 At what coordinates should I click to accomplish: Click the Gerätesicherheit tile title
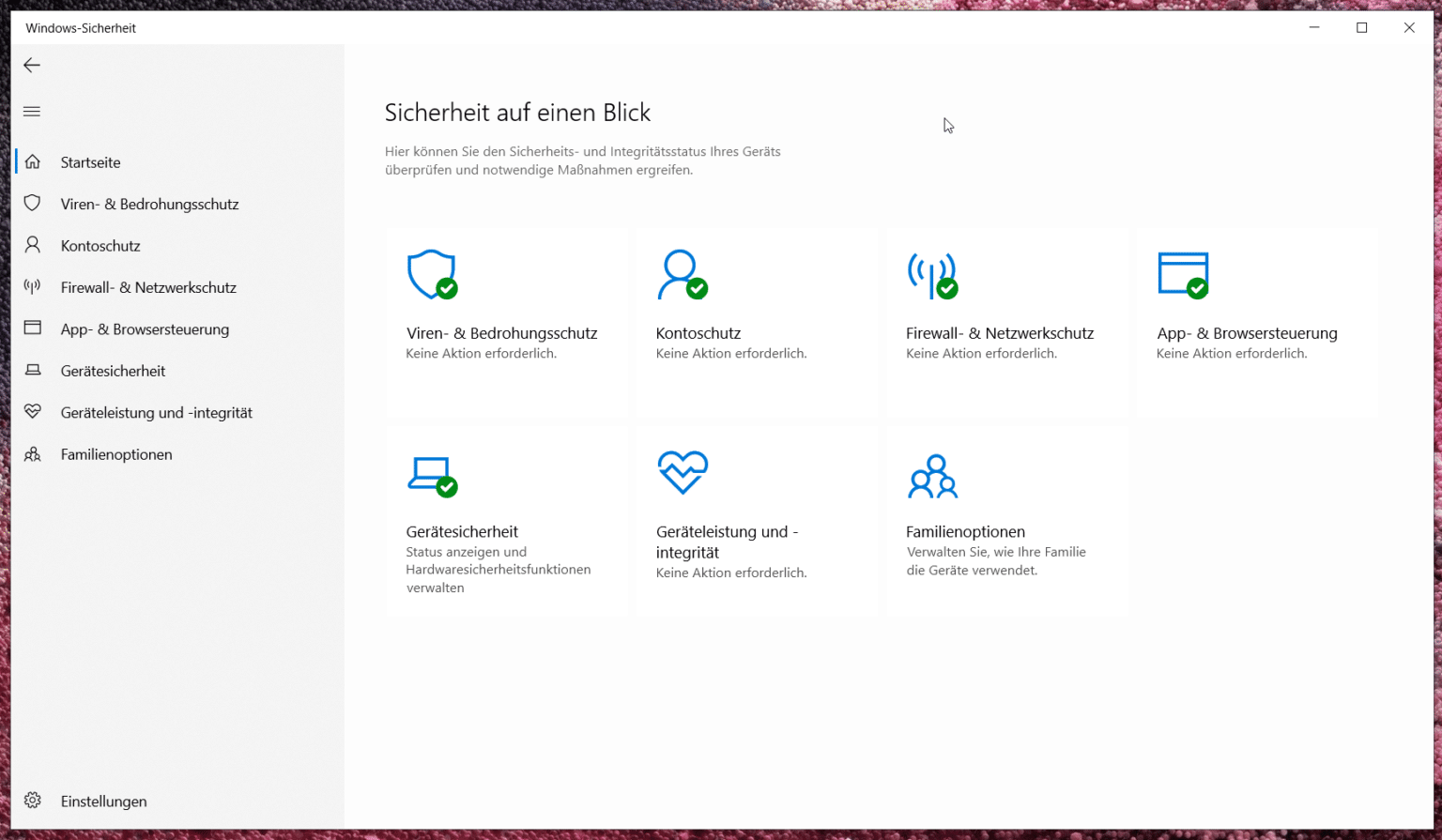pyautogui.click(x=462, y=531)
